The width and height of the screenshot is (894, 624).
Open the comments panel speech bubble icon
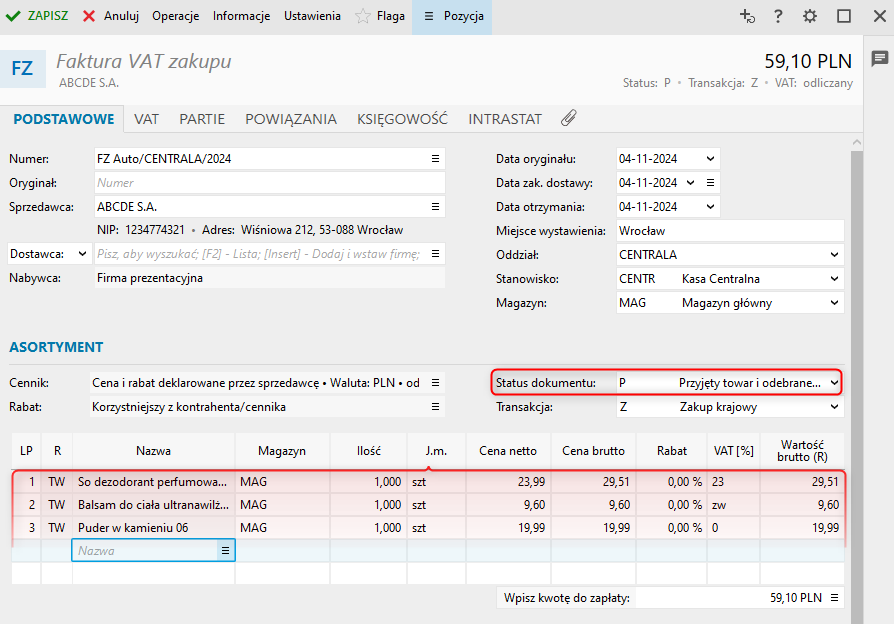[x=879, y=59]
